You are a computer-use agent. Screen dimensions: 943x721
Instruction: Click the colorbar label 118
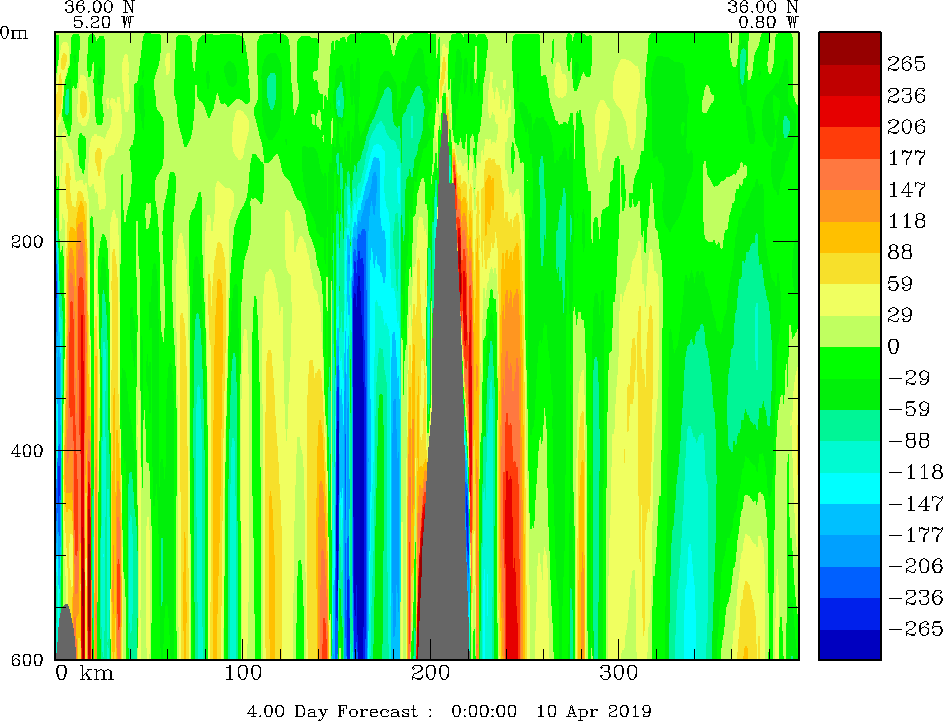[x=906, y=221]
